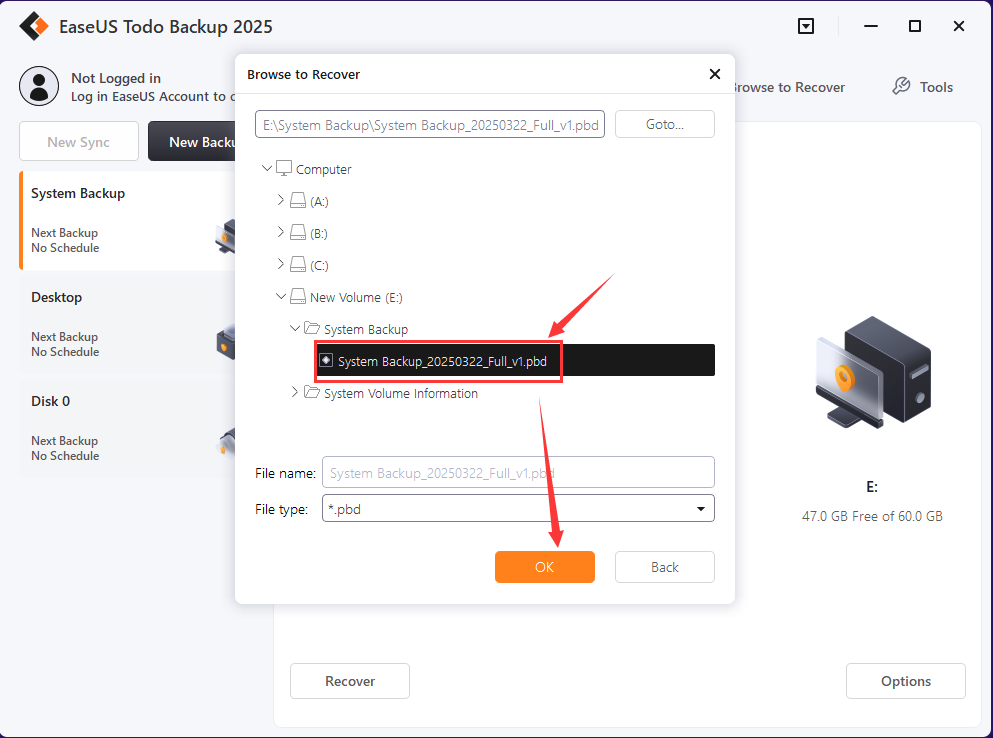Image resolution: width=993 pixels, height=738 pixels.
Task: Click the pbd file icon of selected backup
Action: click(326, 360)
